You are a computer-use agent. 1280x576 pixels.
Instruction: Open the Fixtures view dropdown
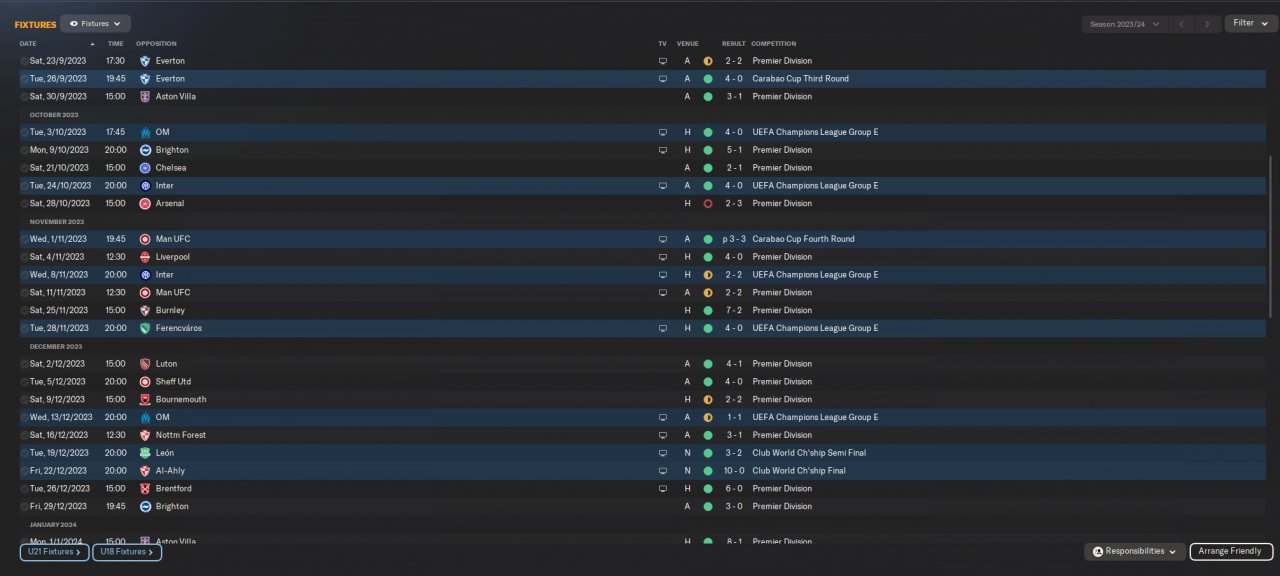95,23
